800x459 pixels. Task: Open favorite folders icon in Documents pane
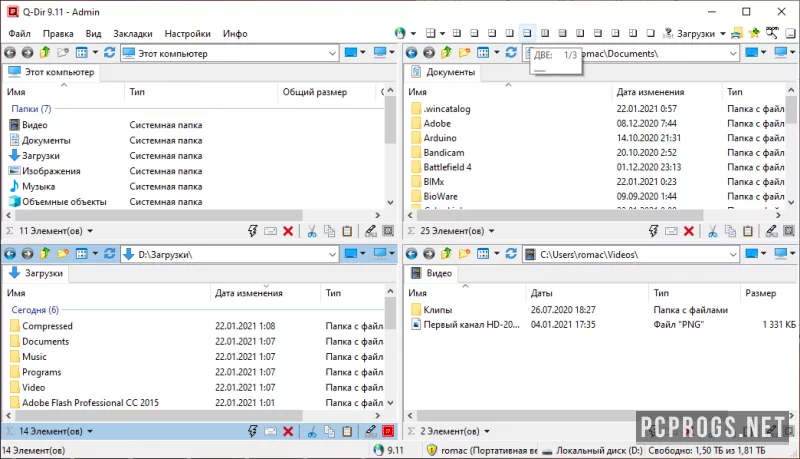point(464,53)
